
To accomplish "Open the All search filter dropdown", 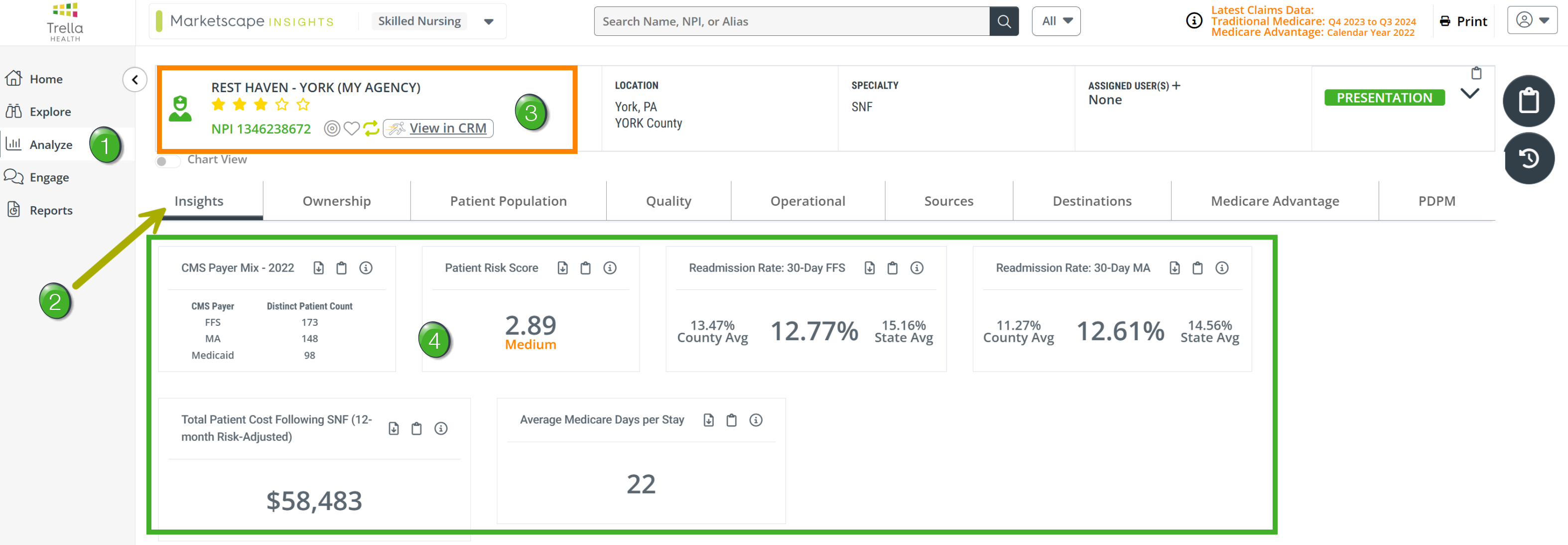I will [x=1056, y=21].
